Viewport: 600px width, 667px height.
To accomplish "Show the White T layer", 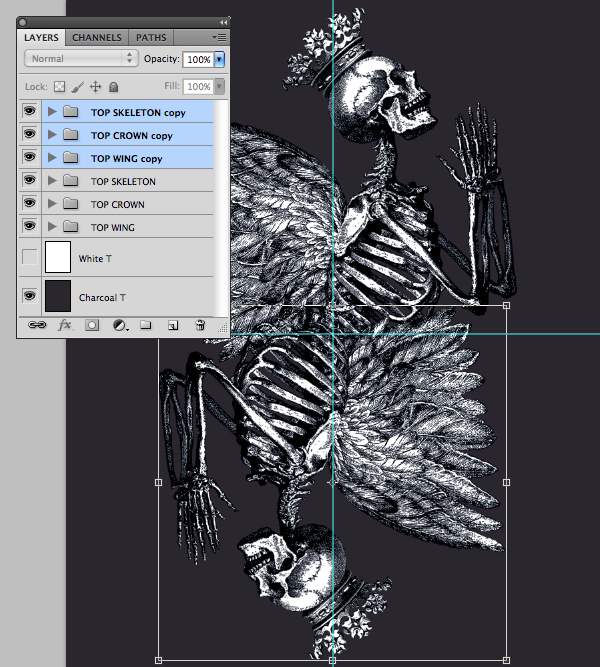I will pos(29,257).
